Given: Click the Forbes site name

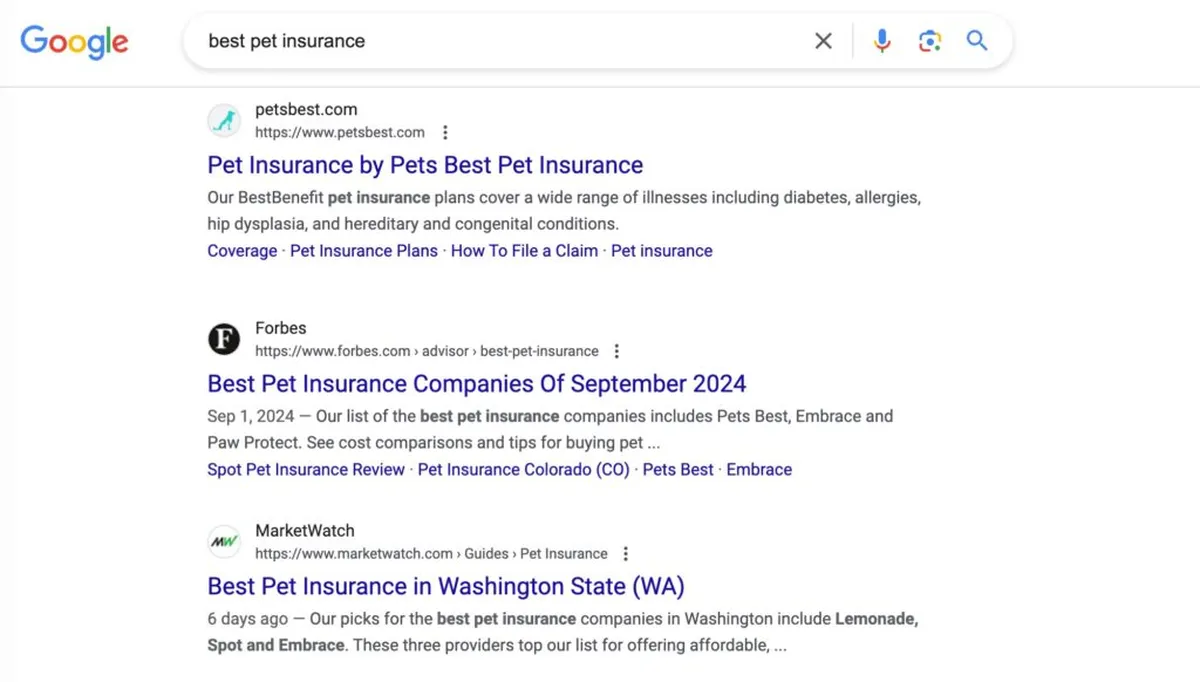Looking at the screenshot, I should click(281, 328).
